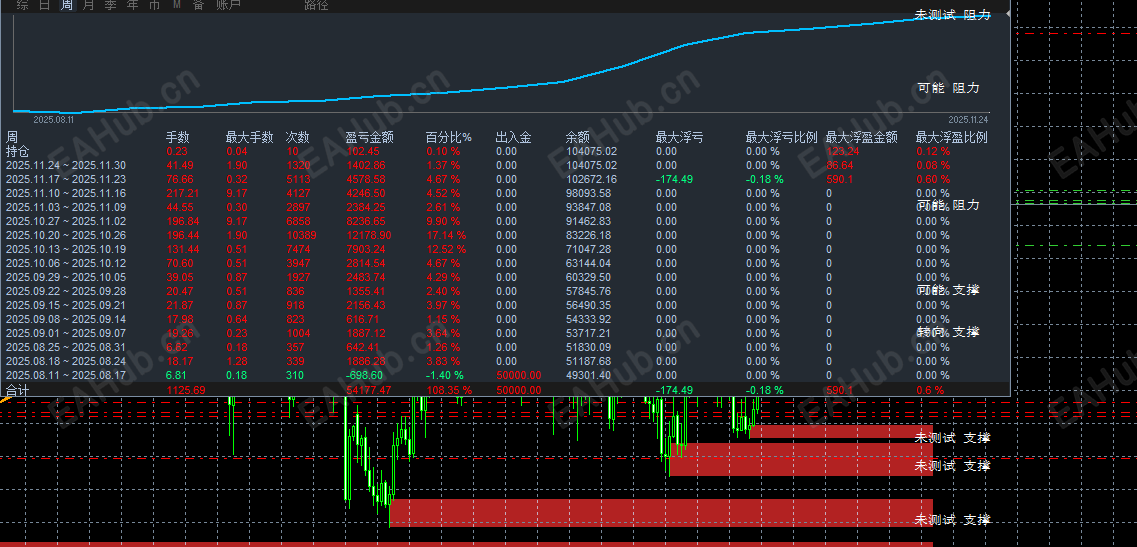
Task: Open the 年 yearly tab
Action: 132,5
